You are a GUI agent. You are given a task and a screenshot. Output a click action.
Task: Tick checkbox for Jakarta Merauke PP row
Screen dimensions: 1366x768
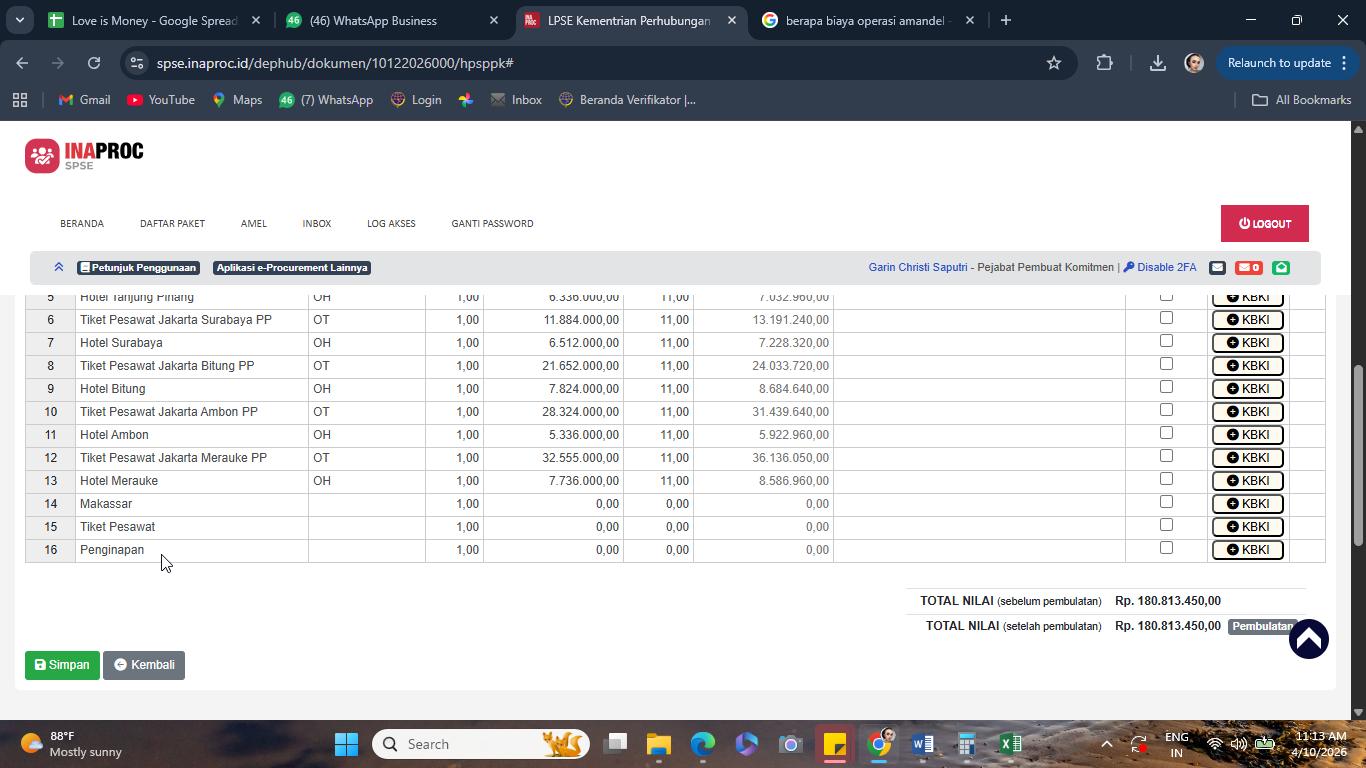click(1166, 456)
